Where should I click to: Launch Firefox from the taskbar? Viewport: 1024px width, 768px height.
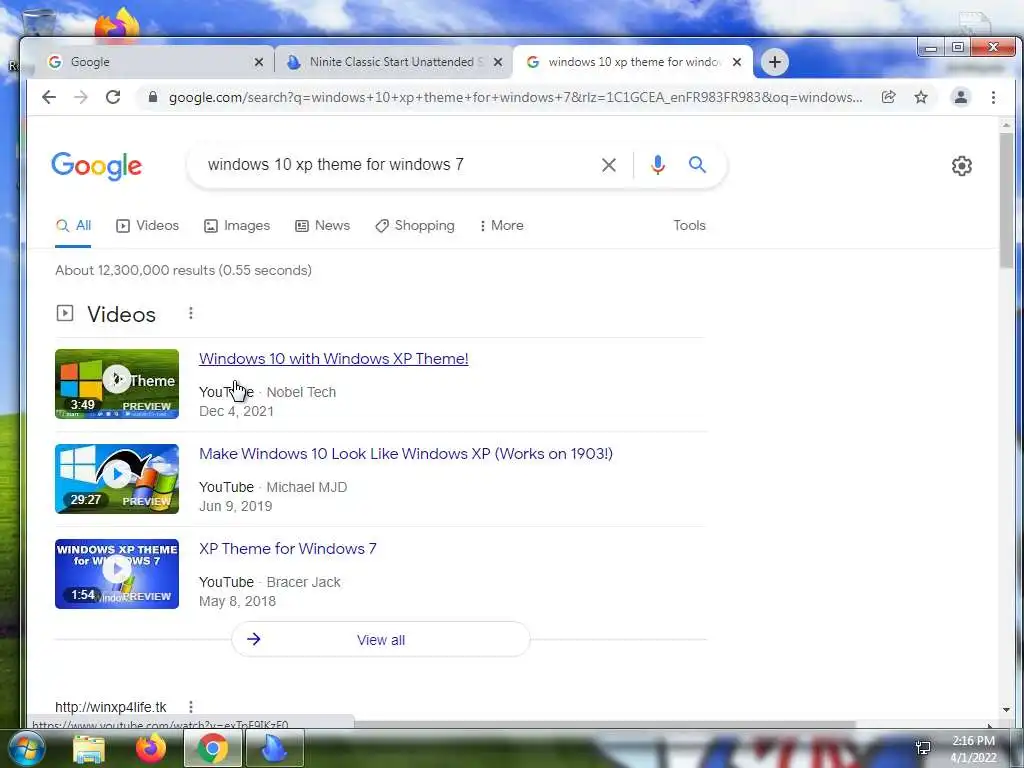click(x=150, y=748)
